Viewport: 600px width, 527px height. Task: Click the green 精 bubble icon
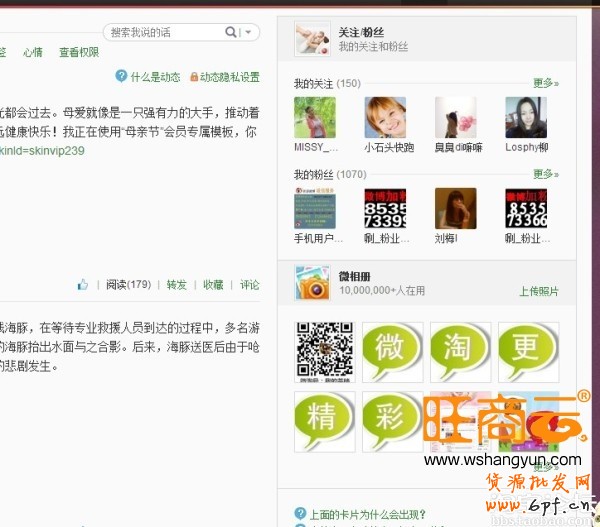[x=323, y=418]
